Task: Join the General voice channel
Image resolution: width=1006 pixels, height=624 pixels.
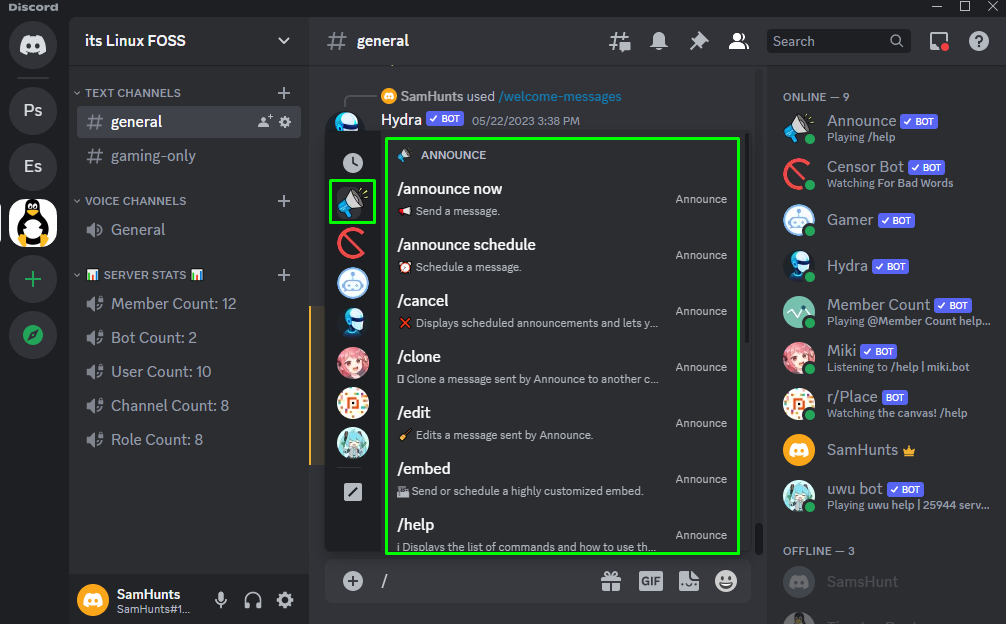Action: [x=189, y=230]
